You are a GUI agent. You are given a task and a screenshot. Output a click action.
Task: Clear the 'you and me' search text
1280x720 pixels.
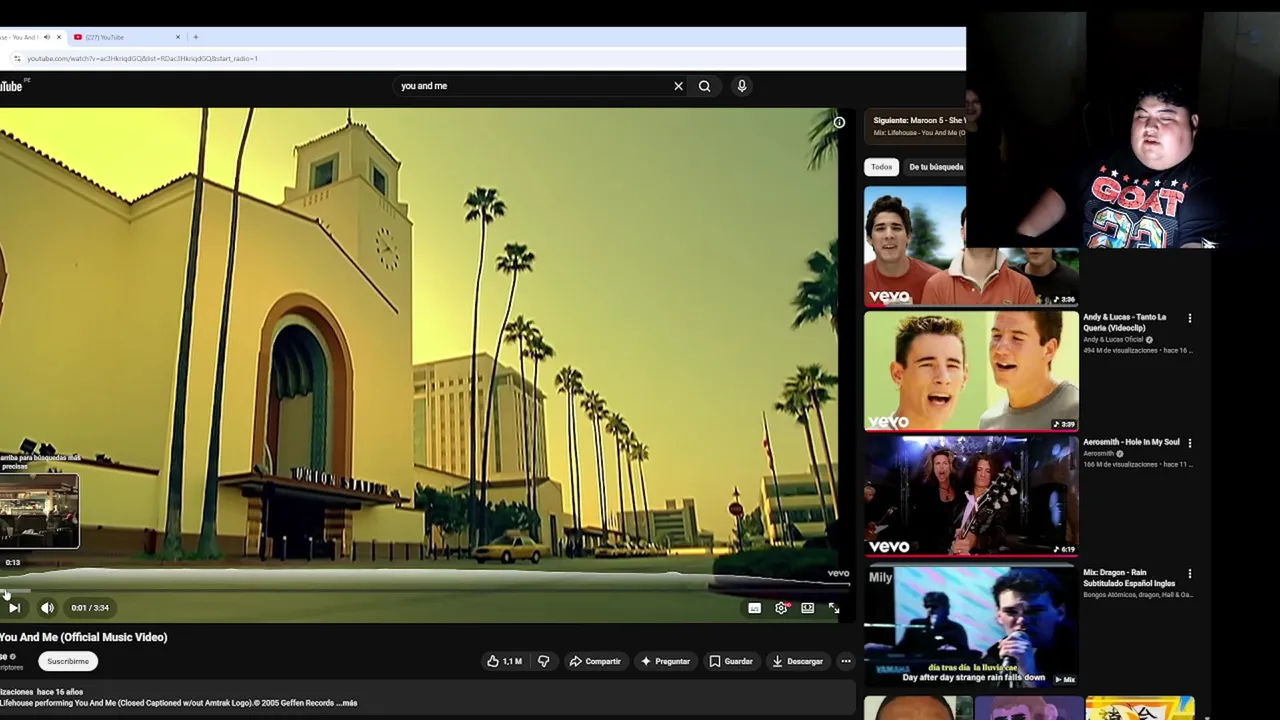678,86
